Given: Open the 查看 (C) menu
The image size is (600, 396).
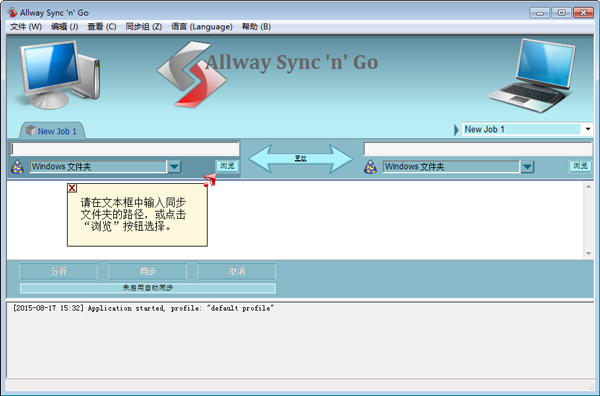Looking at the screenshot, I should [101, 27].
